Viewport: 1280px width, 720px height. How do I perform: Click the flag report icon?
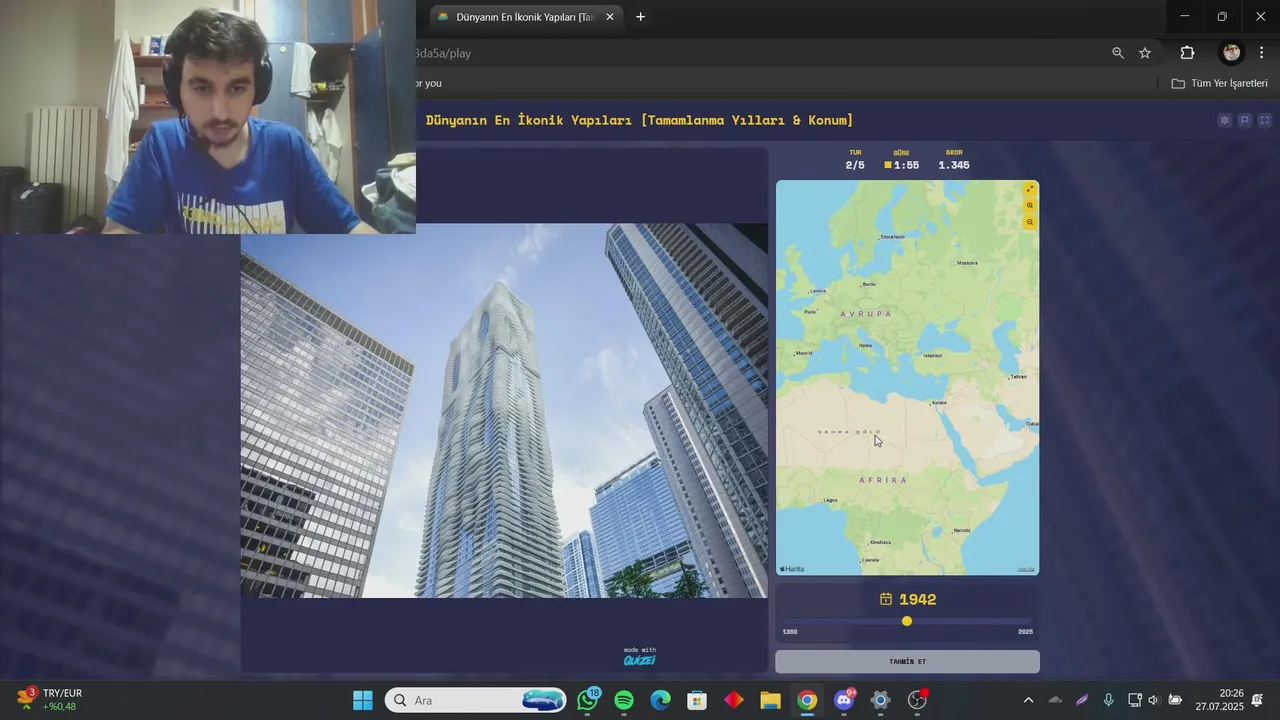point(1245,120)
